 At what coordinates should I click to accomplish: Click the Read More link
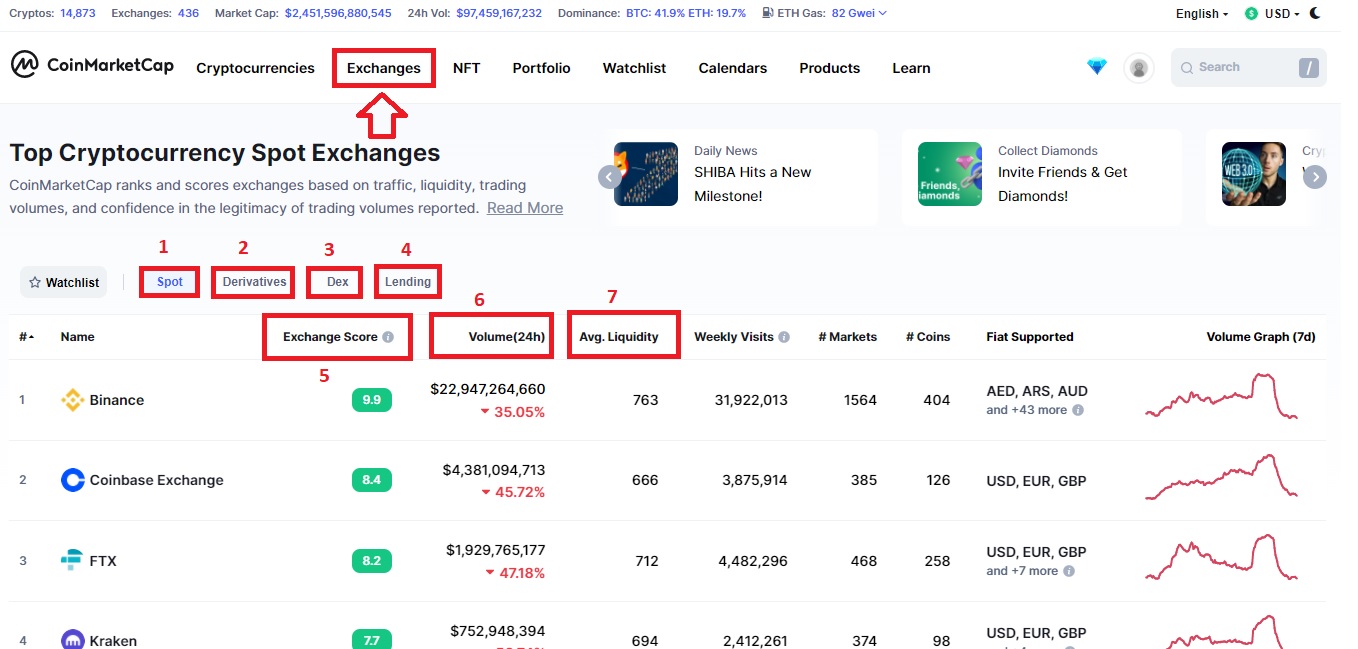tap(525, 208)
